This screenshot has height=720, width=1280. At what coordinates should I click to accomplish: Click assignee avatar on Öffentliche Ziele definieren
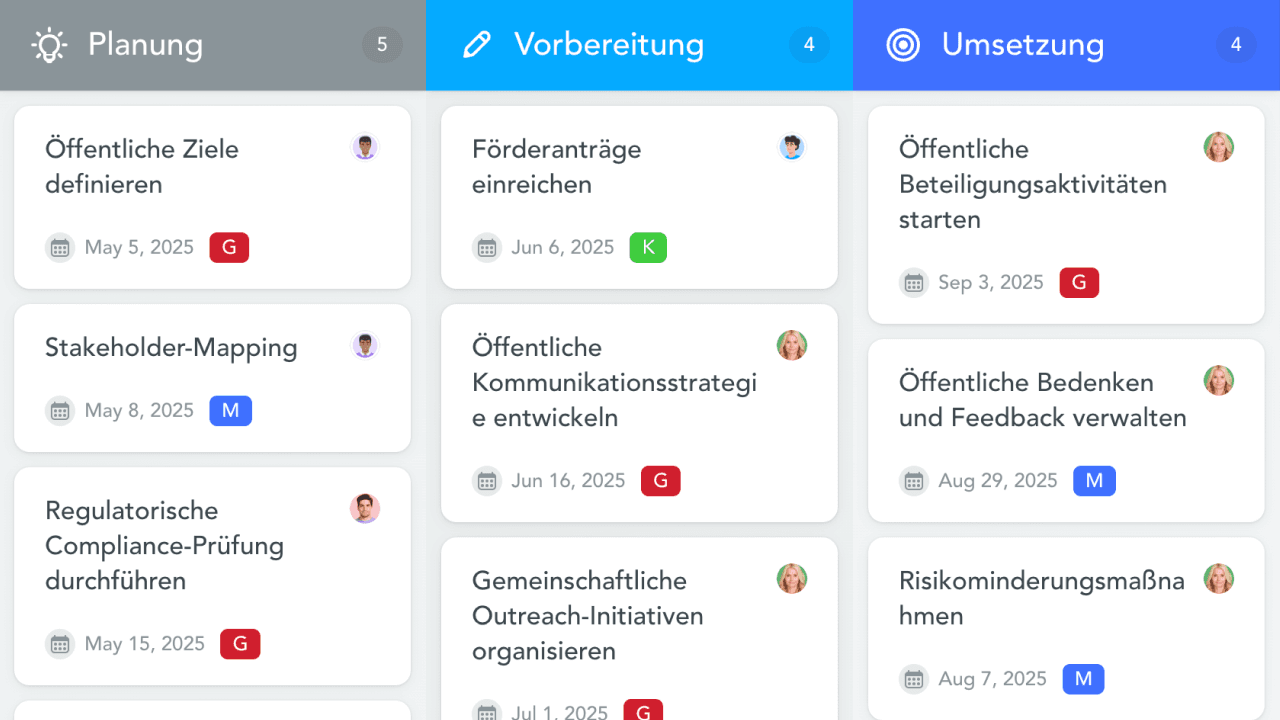tap(365, 148)
